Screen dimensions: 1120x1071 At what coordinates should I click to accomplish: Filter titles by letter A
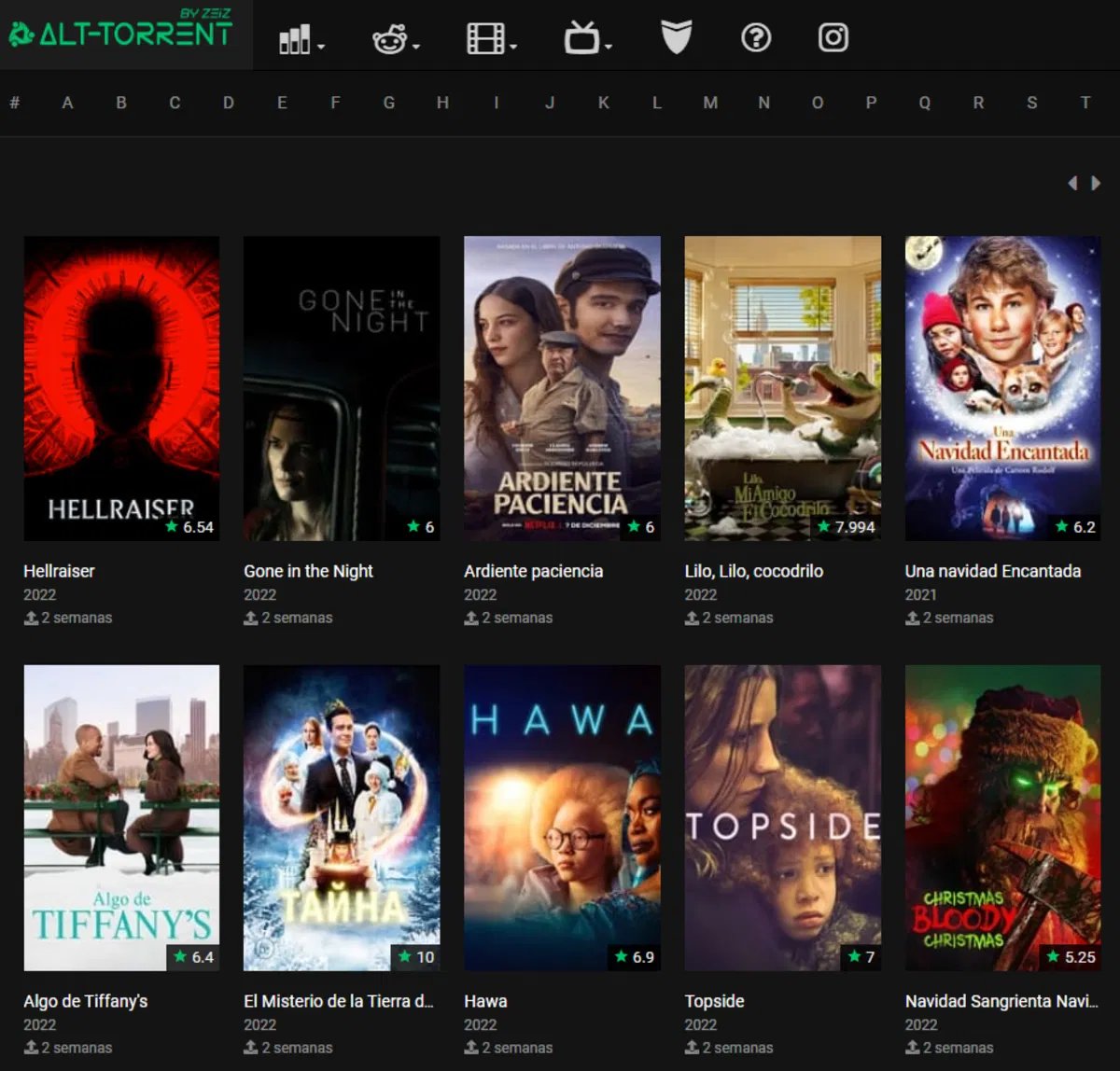pyautogui.click(x=67, y=103)
